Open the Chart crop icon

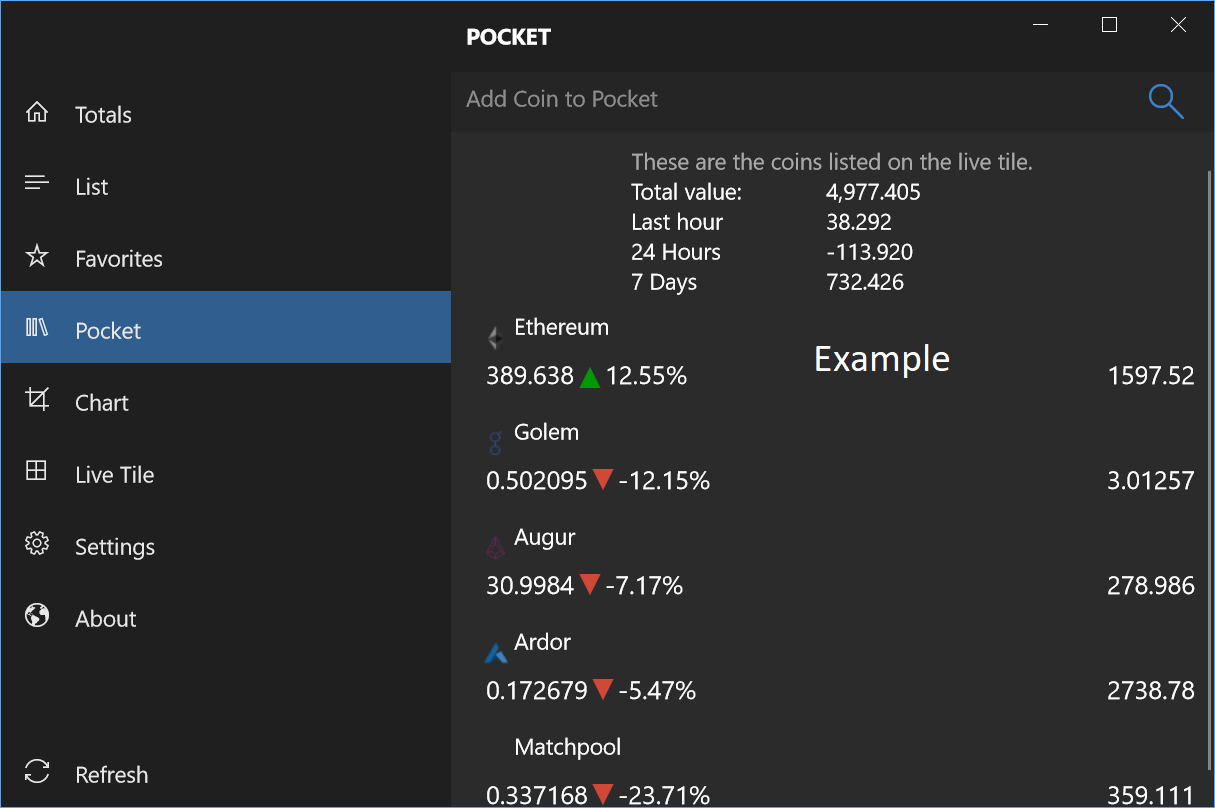[37, 401]
